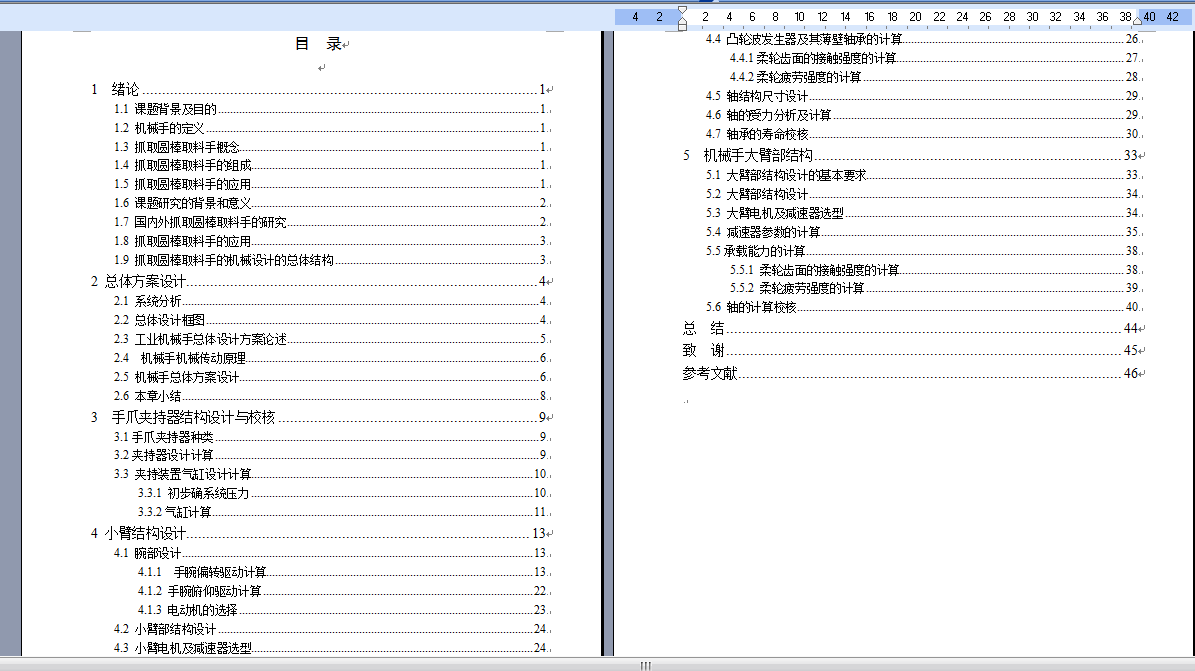
Task: Click entry 5.3 大臂电机及减速器选型
Action: [923, 214]
